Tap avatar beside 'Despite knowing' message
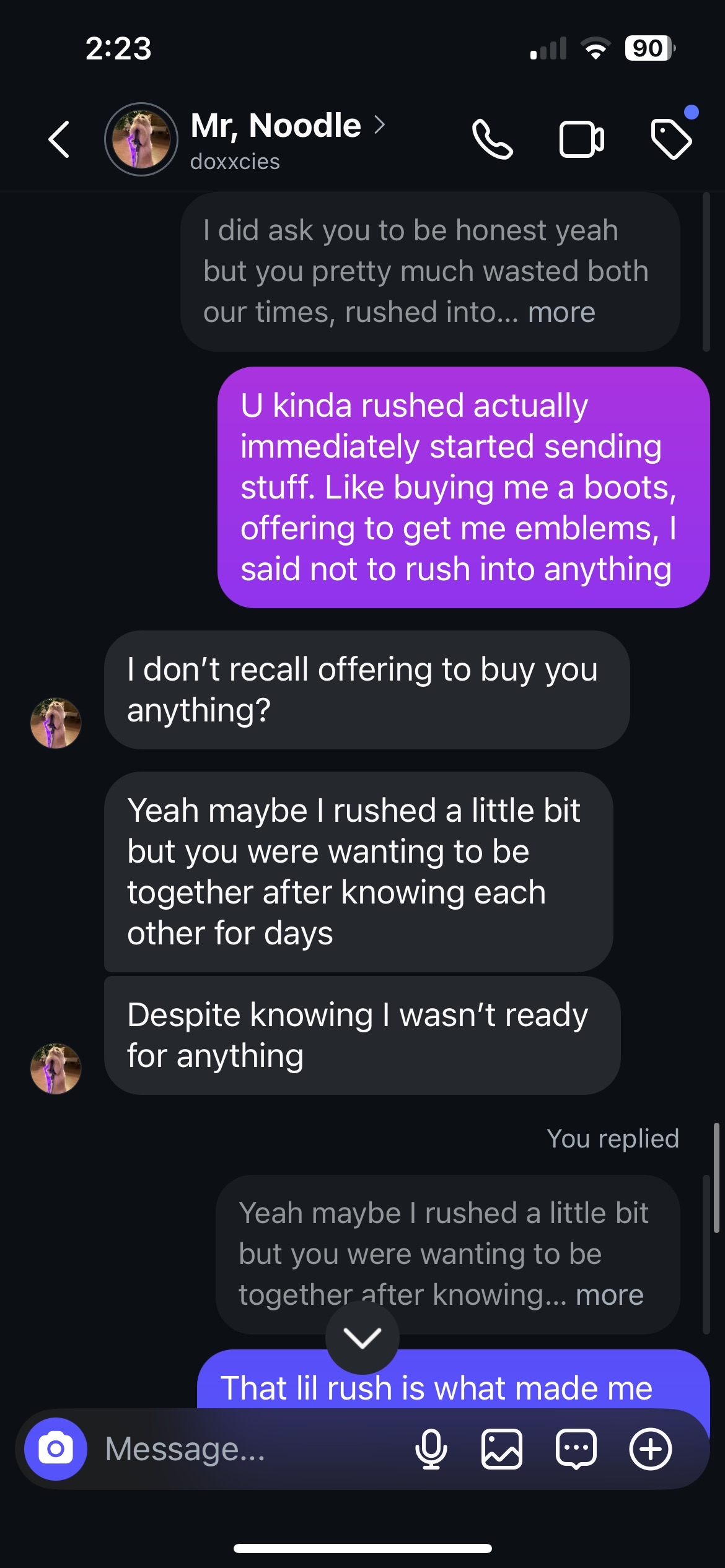 (56, 1068)
